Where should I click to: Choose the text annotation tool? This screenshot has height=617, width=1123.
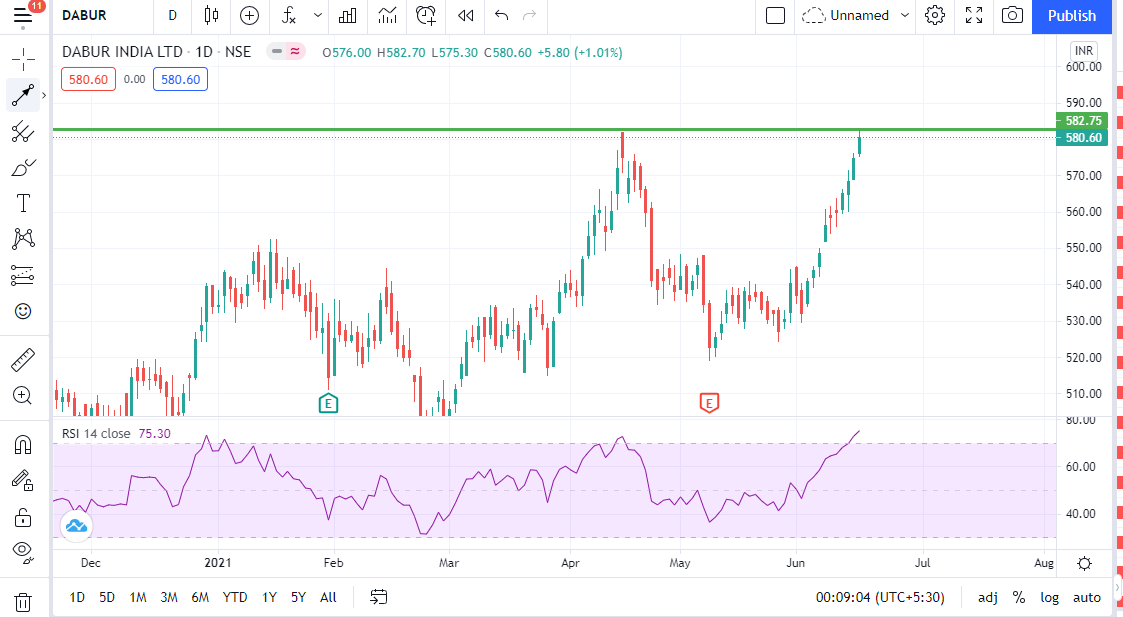click(x=22, y=203)
